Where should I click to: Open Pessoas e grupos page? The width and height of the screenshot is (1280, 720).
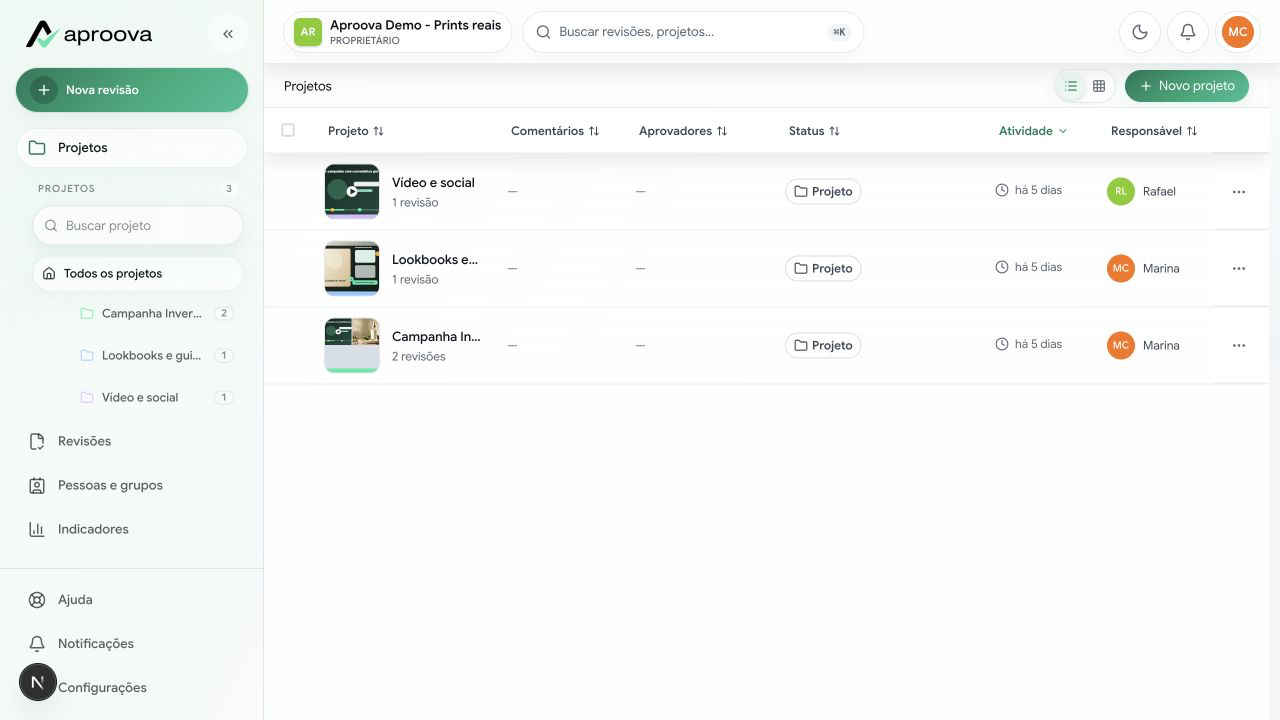coord(132,485)
